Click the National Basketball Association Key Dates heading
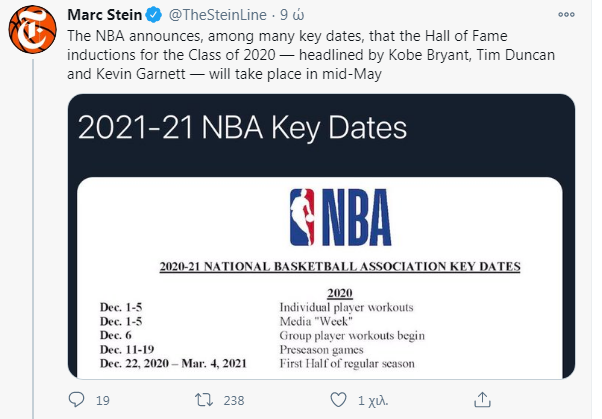The width and height of the screenshot is (602, 419). pos(339,266)
